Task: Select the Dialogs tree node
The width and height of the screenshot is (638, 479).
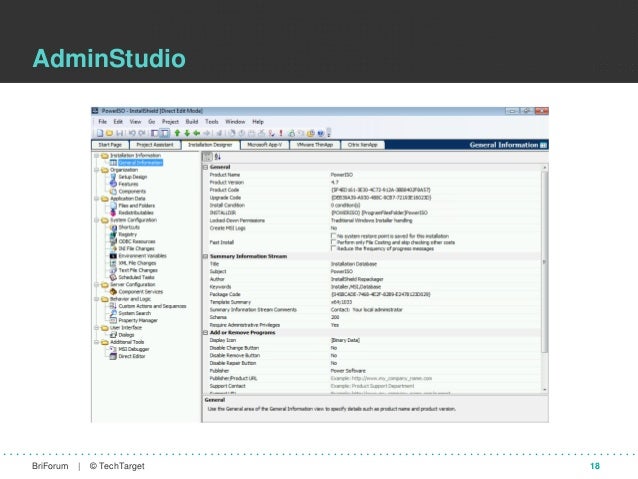Action: pyautogui.click(x=126, y=335)
